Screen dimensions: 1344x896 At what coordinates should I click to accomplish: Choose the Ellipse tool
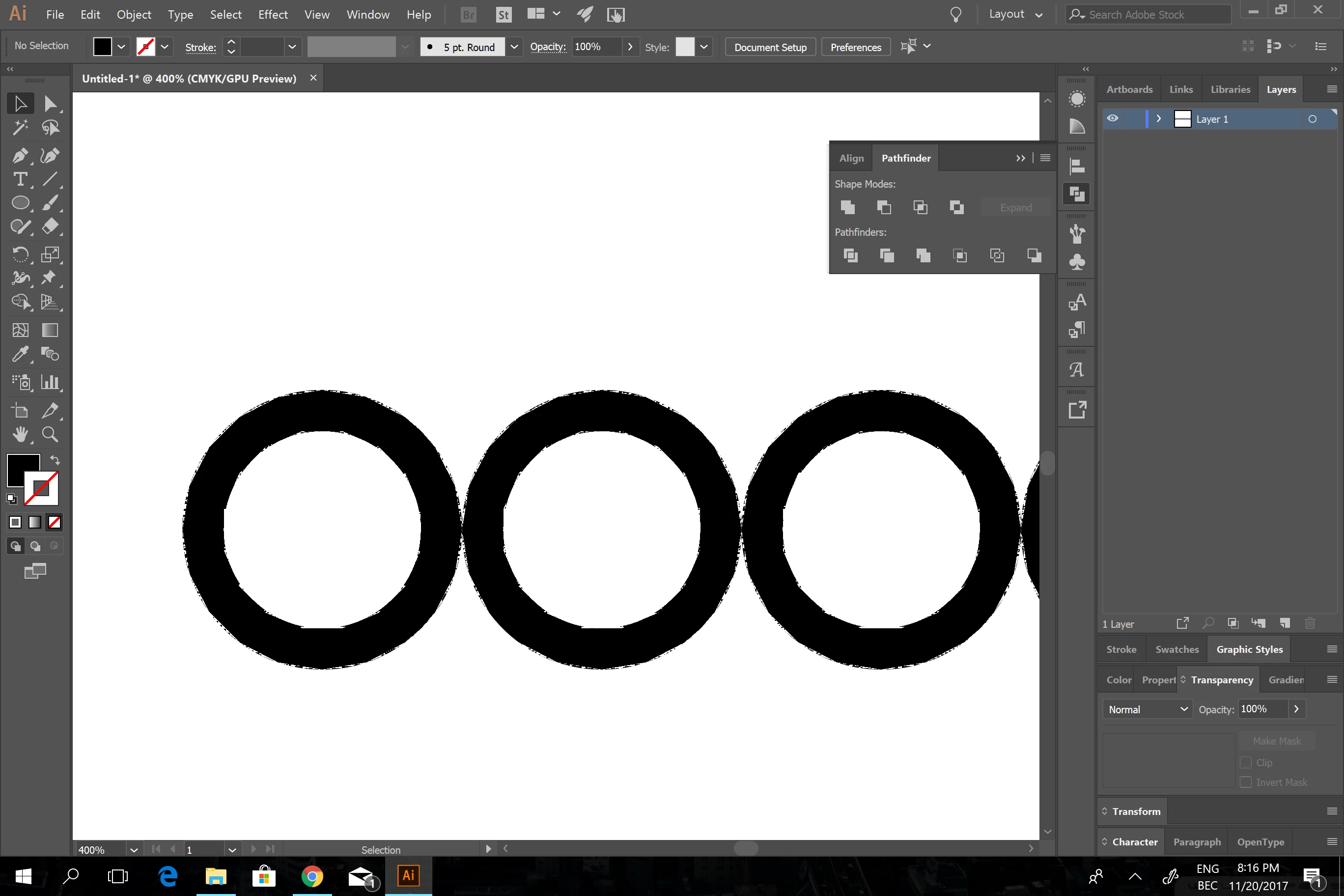pyautogui.click(x=20, y=203)
